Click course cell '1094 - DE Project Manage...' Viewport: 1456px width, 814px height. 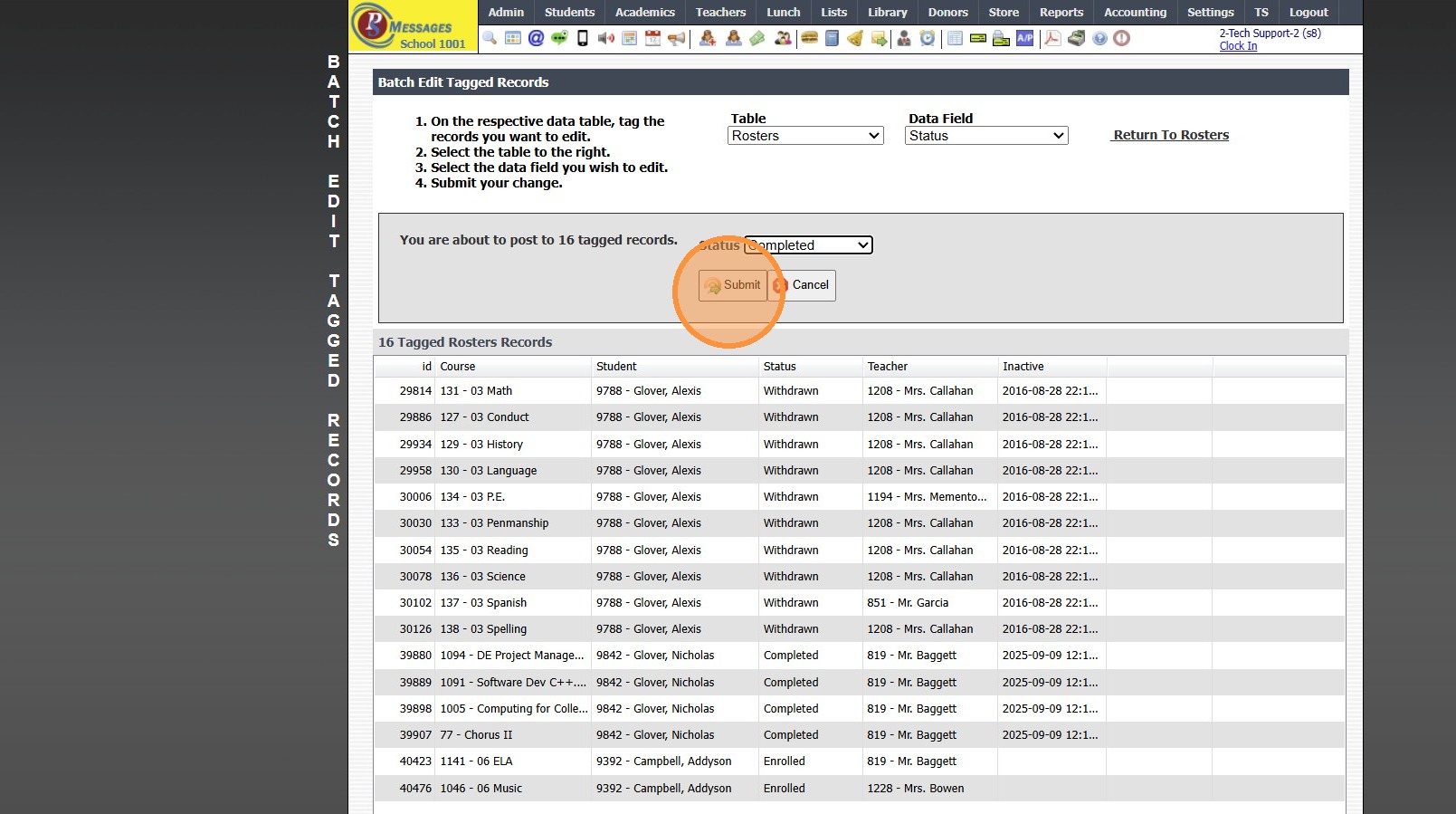[x=512, y=656]
